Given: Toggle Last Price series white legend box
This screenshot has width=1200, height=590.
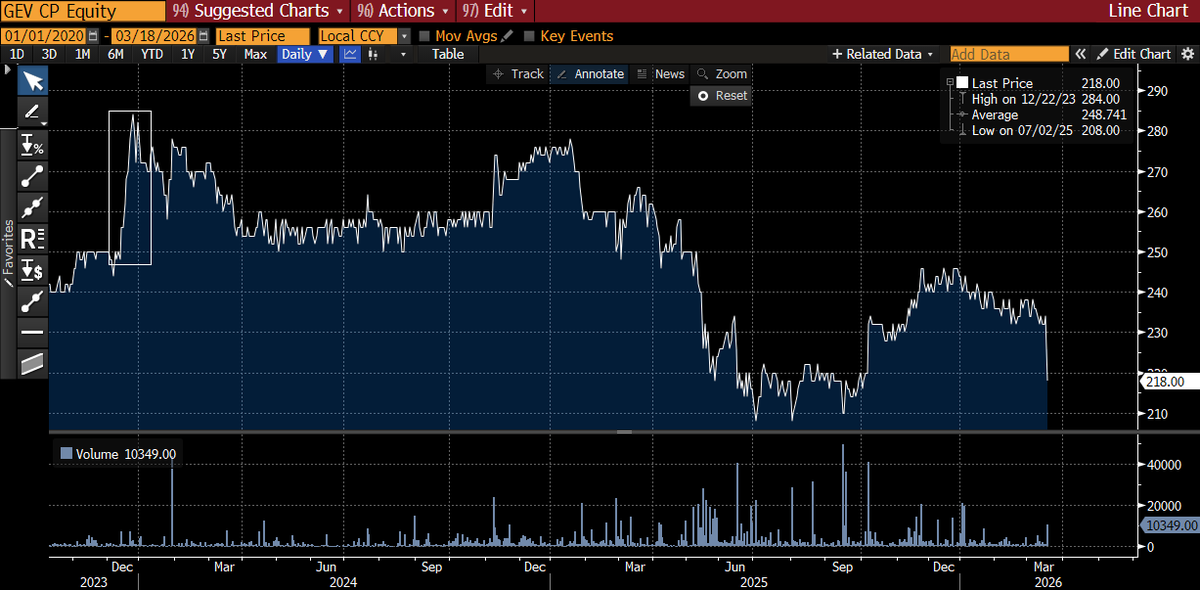Looking at the screenshot, I should pyautogui.click(x=962, y=83).
